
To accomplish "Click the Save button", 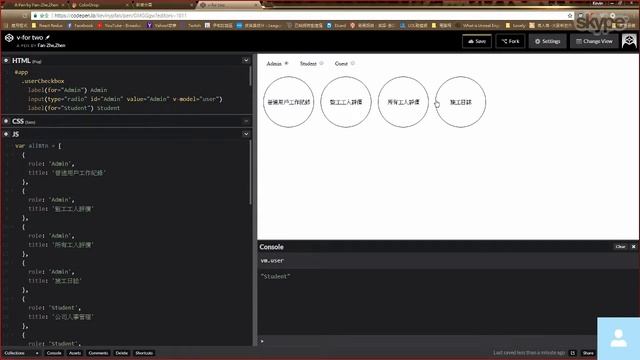I will point(477,41).
